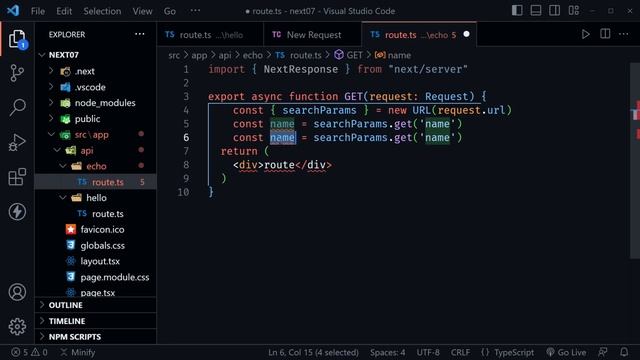Viewport: 640px width, 360px height.
Task: Open the View menu
Action: 142,11
